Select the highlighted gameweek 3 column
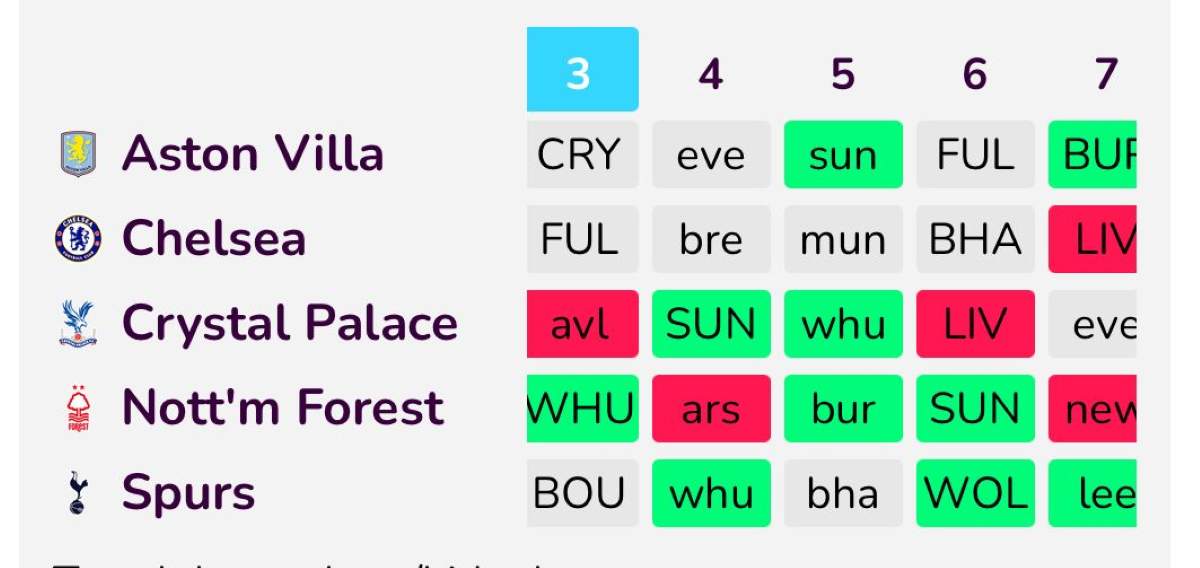Image resolution: width=1200 pixels, height=568 pixels. [x=582, y=70]
